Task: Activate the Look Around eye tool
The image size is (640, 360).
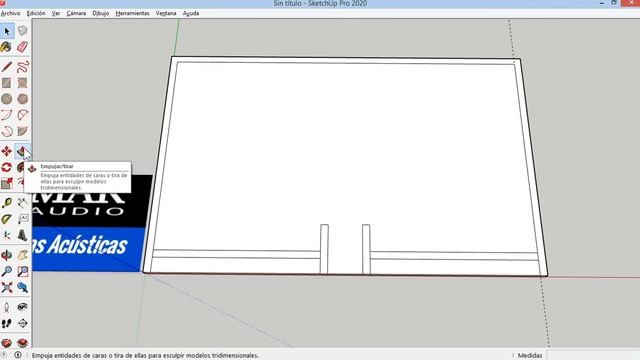Action: tap(22, 307)
